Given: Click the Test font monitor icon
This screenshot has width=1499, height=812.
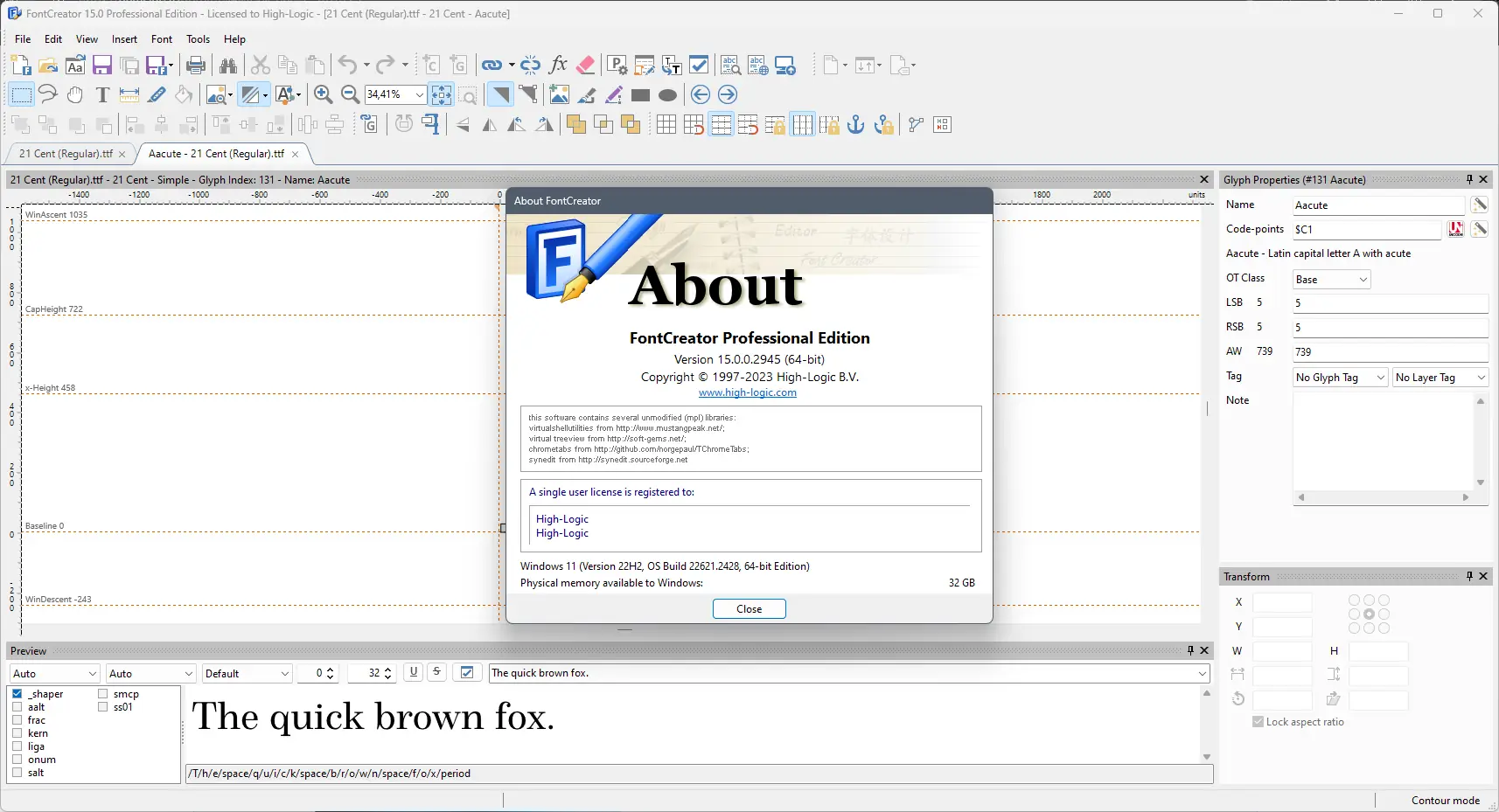Looking at the screenshot, I should click(x=785, y=66).
